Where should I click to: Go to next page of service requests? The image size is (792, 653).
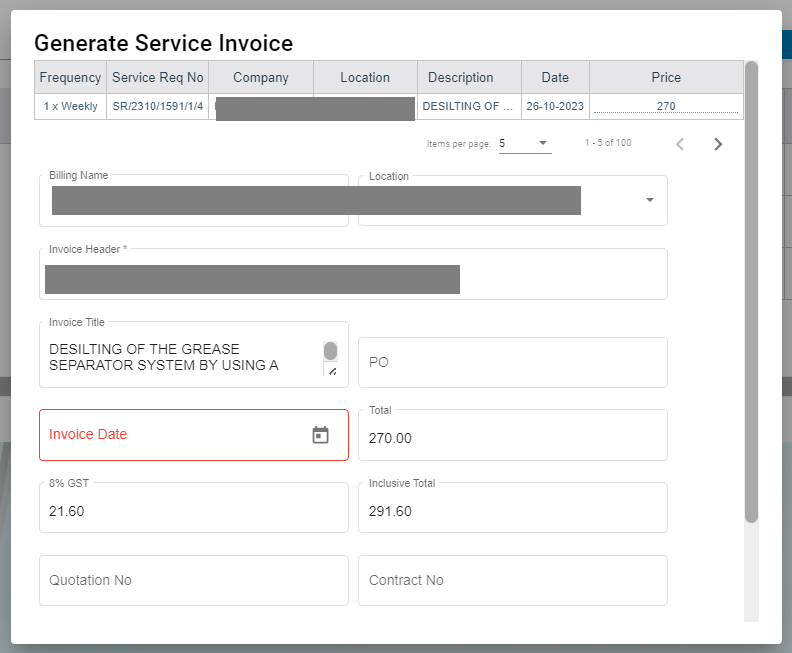point(718,144)
